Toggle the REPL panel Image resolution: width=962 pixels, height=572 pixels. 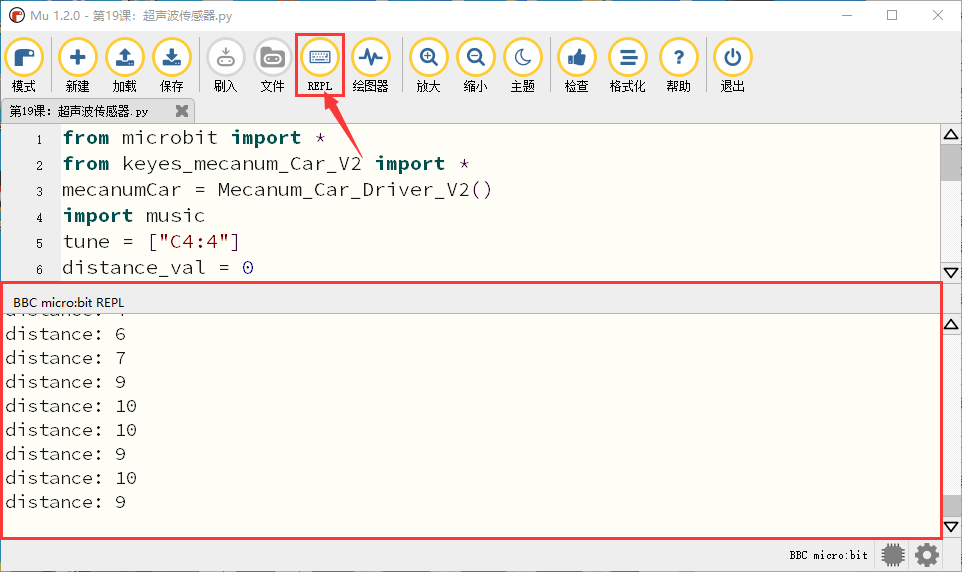click(x=320, y=65)
